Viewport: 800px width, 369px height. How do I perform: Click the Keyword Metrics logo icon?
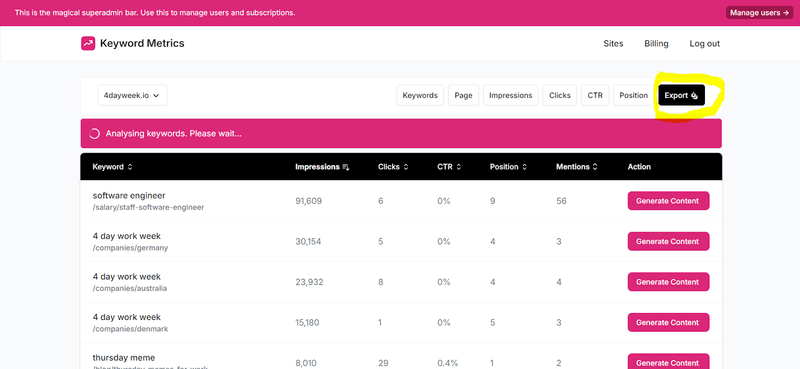point(88,43)
